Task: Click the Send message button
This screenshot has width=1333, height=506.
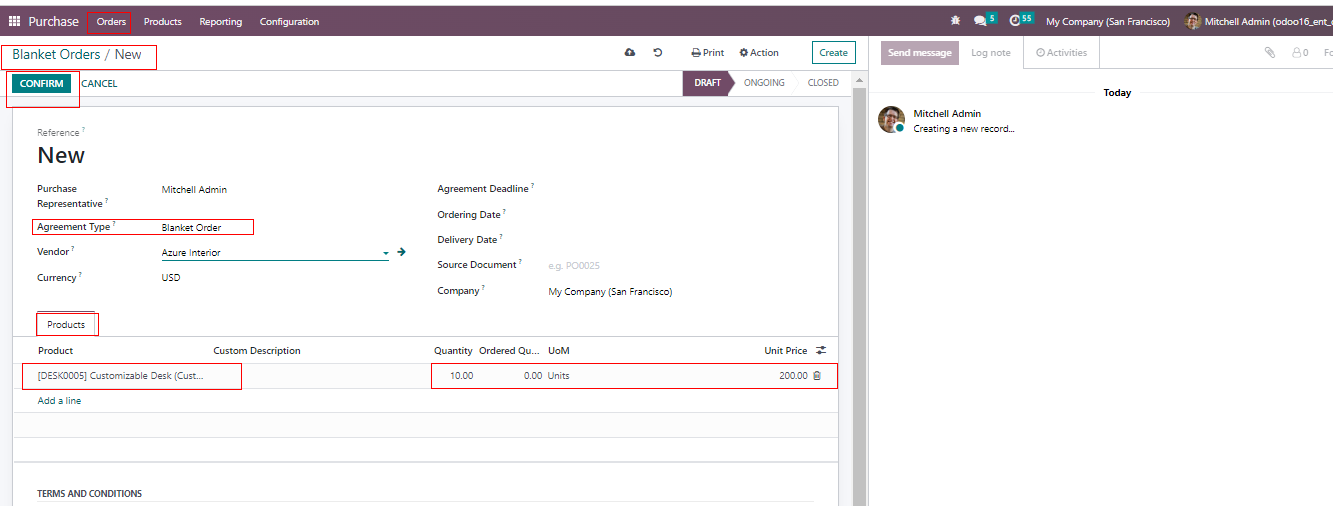Action: point(919,53)
